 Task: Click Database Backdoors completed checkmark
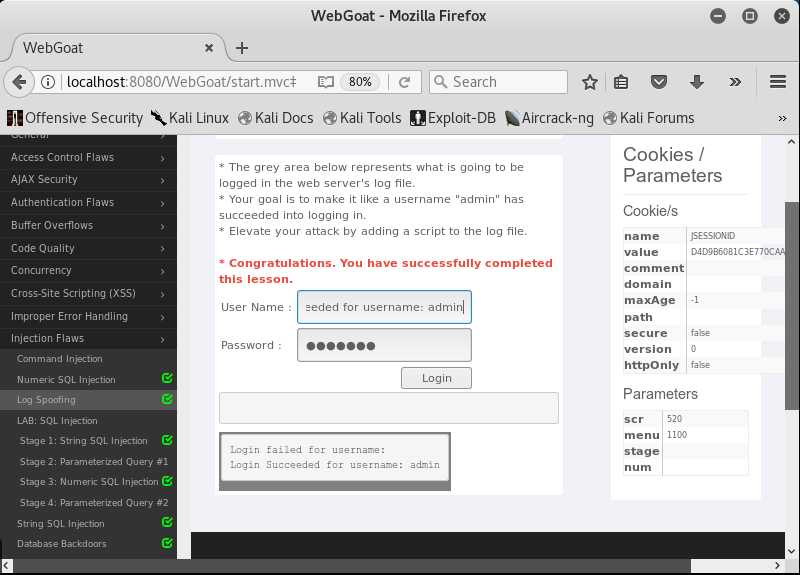(x=167, y=543)
